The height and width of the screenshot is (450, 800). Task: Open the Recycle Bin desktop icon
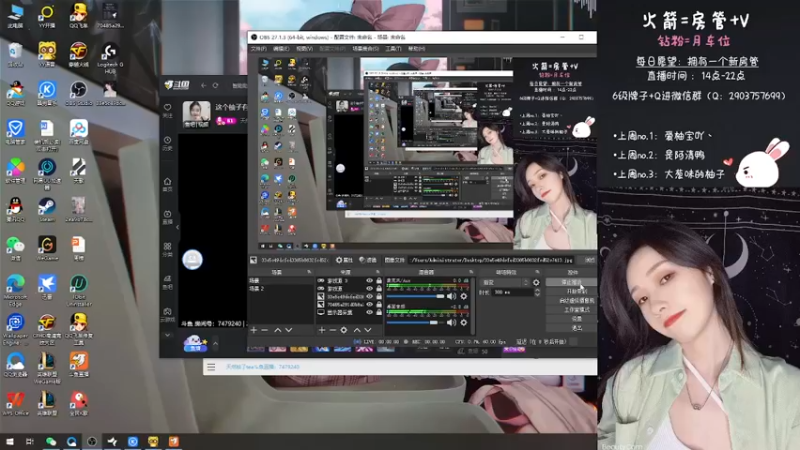[15, 55]
